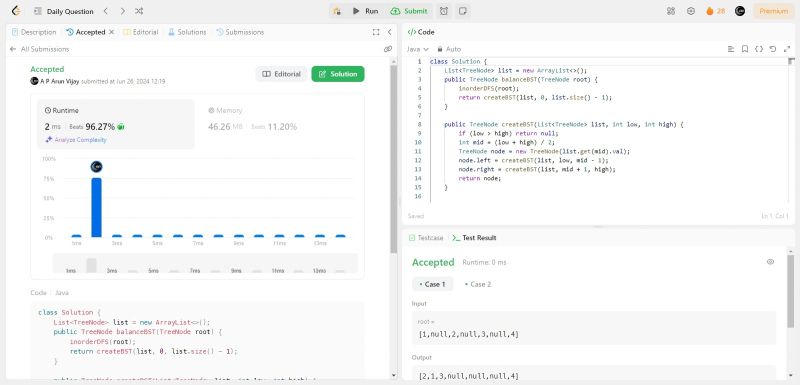Select Case 2 test case
This screenshot has width=800, height=385.
(478, 284)
